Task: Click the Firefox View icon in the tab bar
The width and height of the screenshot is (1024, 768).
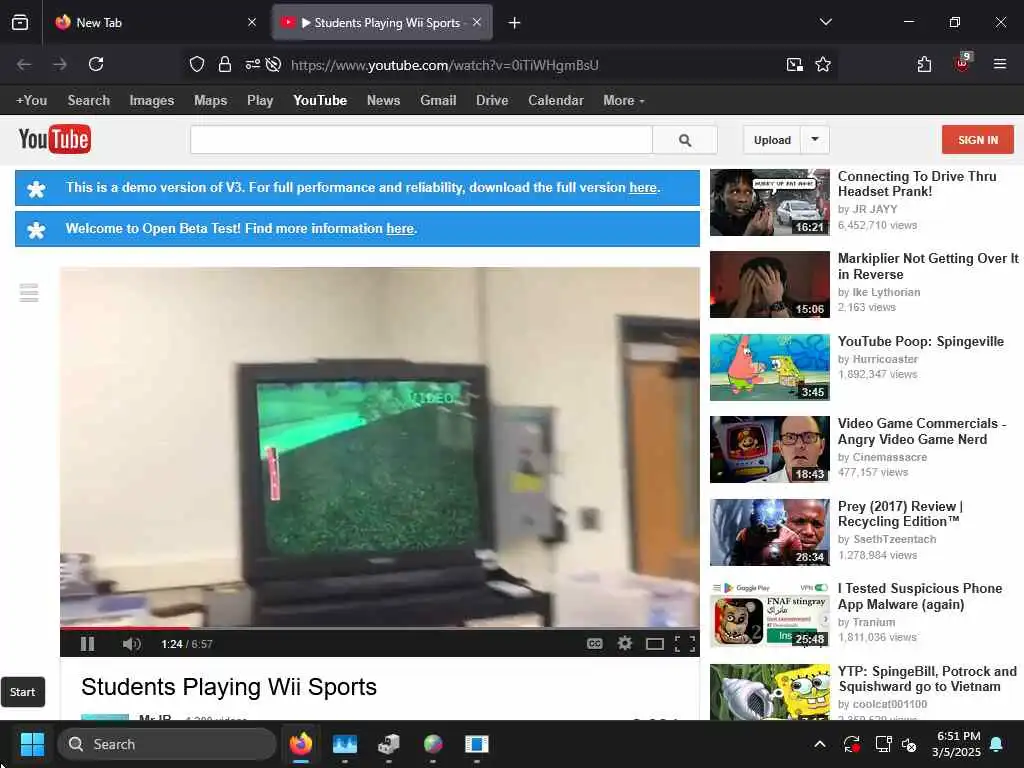Action: 20,23
